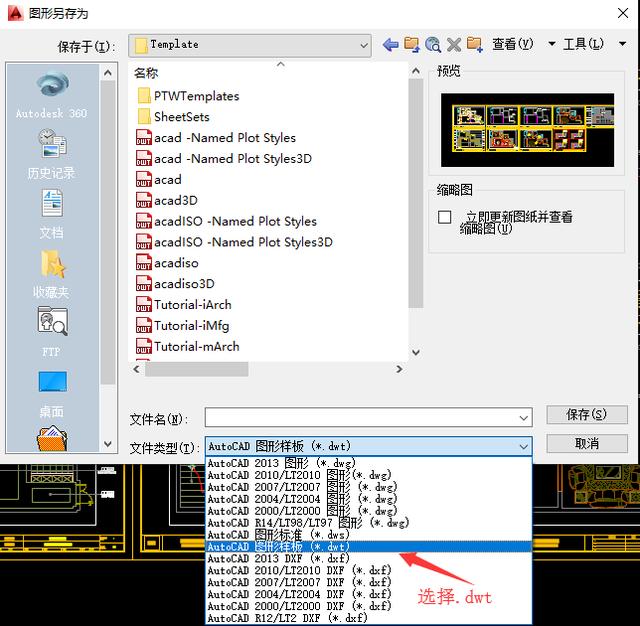The height and width of the screenshot is (626, 640).
Task: Enable 立即更新图纸并查看缩略图 checkbox
Action: click(444, 217)
